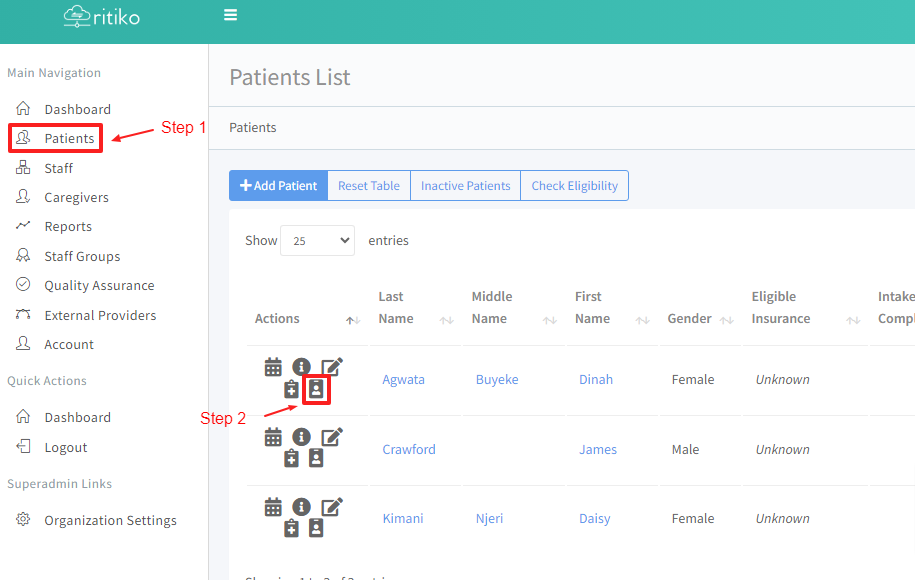Open the entries-per-page dropdown showing 25
The height and width of the screenshot is (580, 915).
317,241
